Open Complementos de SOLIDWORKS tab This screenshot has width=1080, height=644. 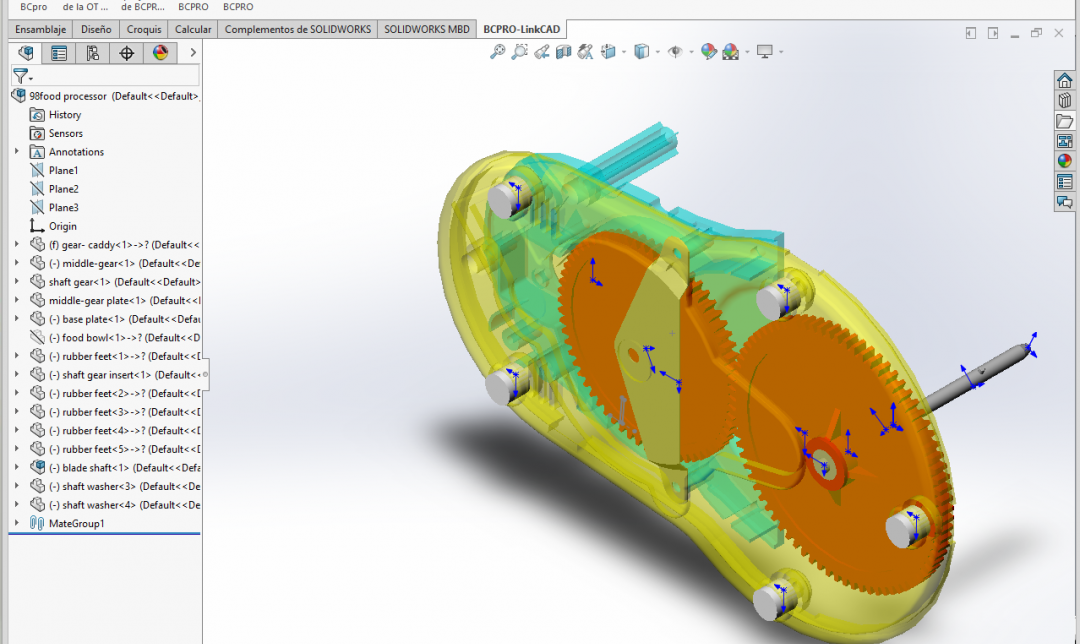pyautogui.click(x=298, y=29)
